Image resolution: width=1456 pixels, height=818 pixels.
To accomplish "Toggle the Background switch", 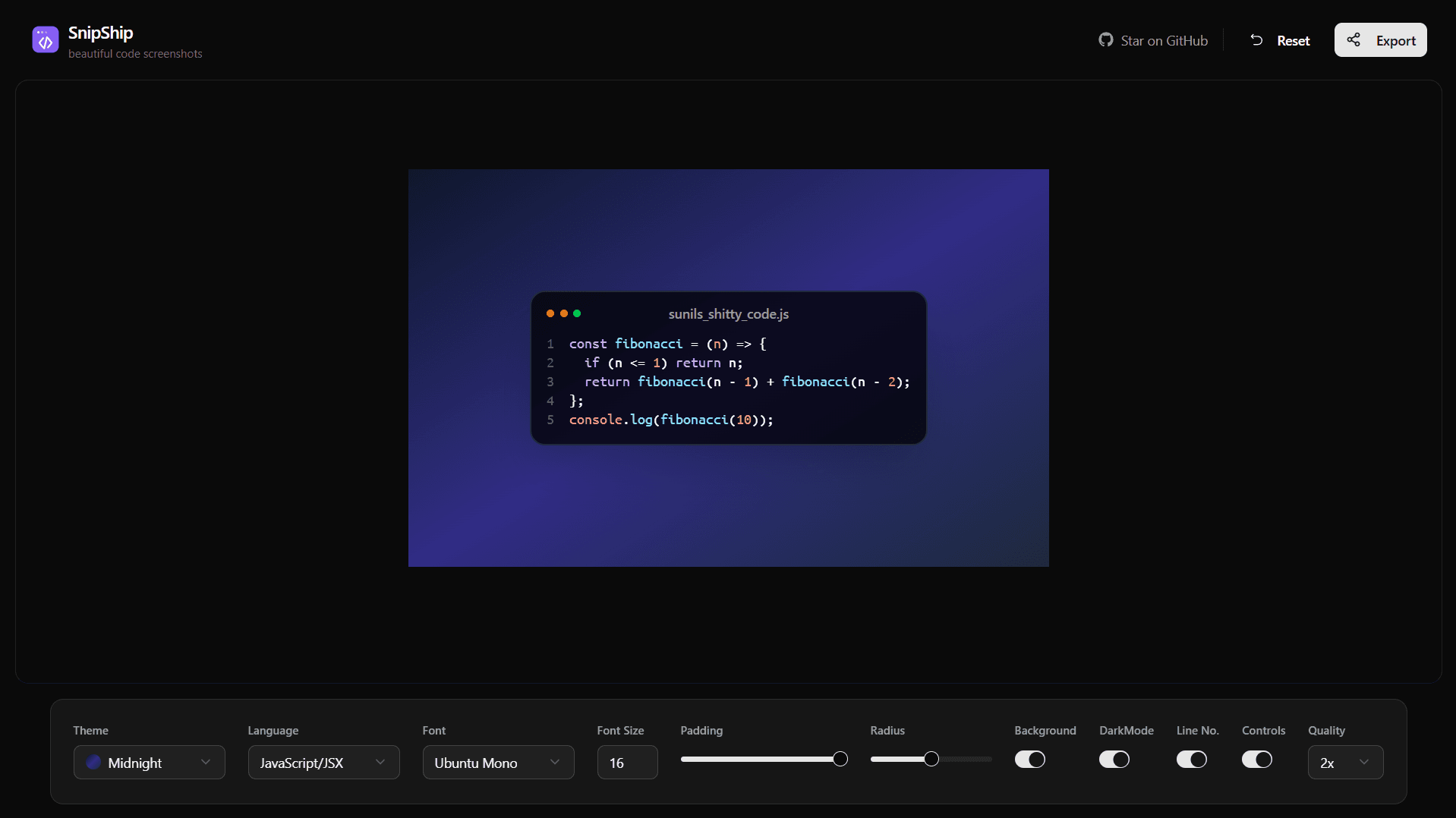I will [x=1030, y=760].
